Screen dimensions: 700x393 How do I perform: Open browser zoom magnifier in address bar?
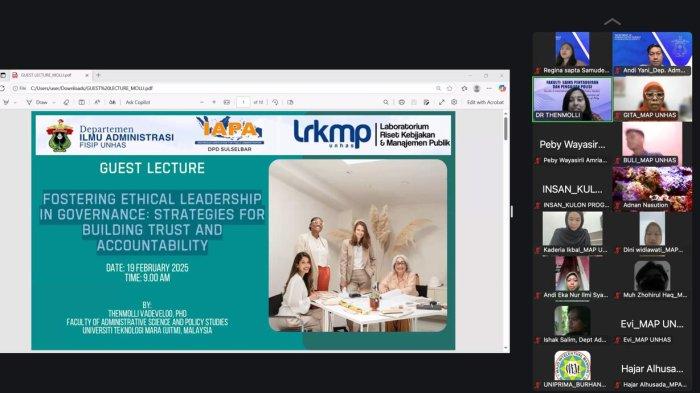coord(438,88)
